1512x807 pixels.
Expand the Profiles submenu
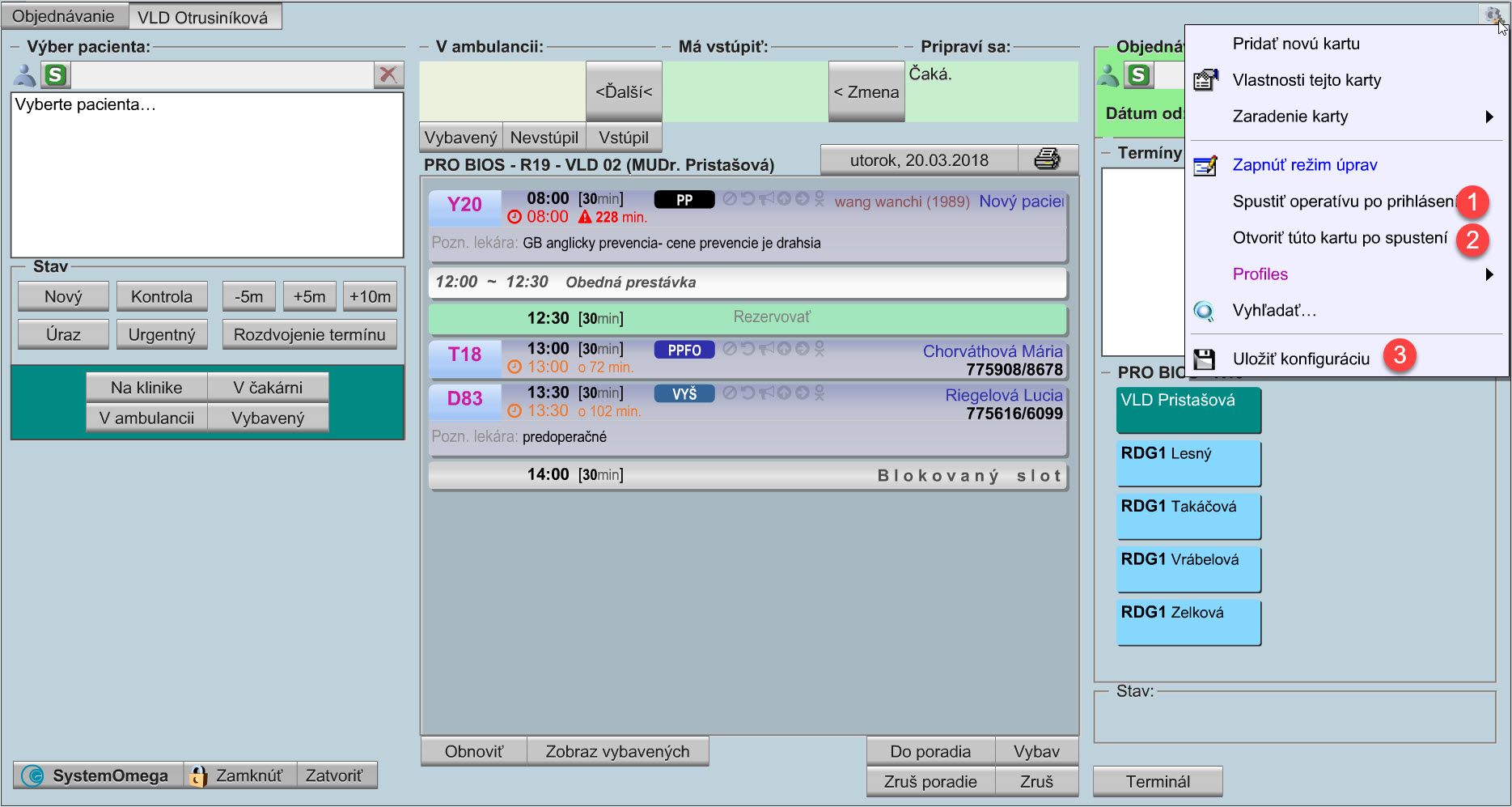click(x=1260, y=274)
